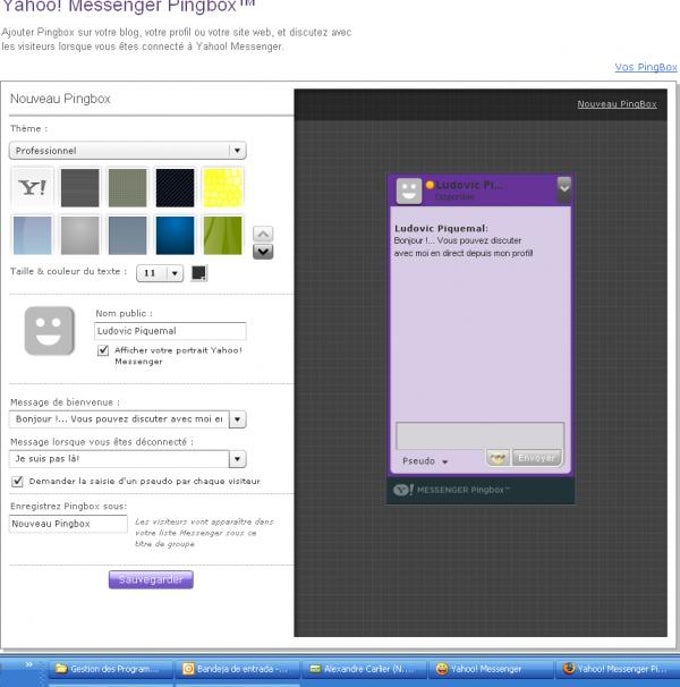Click the large smiley avatar portrait
The width and height of the screenshot is (680, 687).
click(x=49, y=331)
